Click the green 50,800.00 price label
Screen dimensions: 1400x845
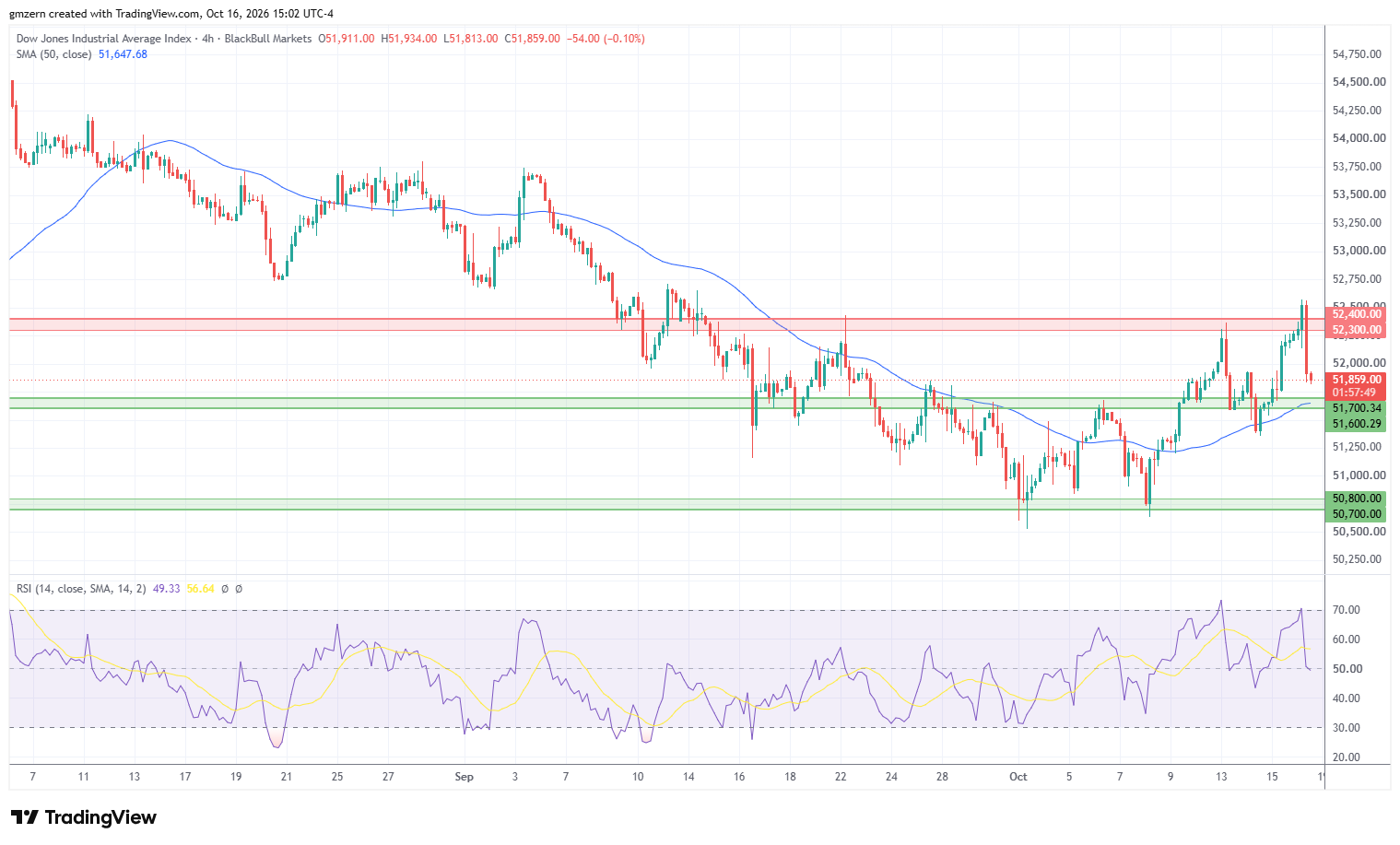tap(1357, 499)
